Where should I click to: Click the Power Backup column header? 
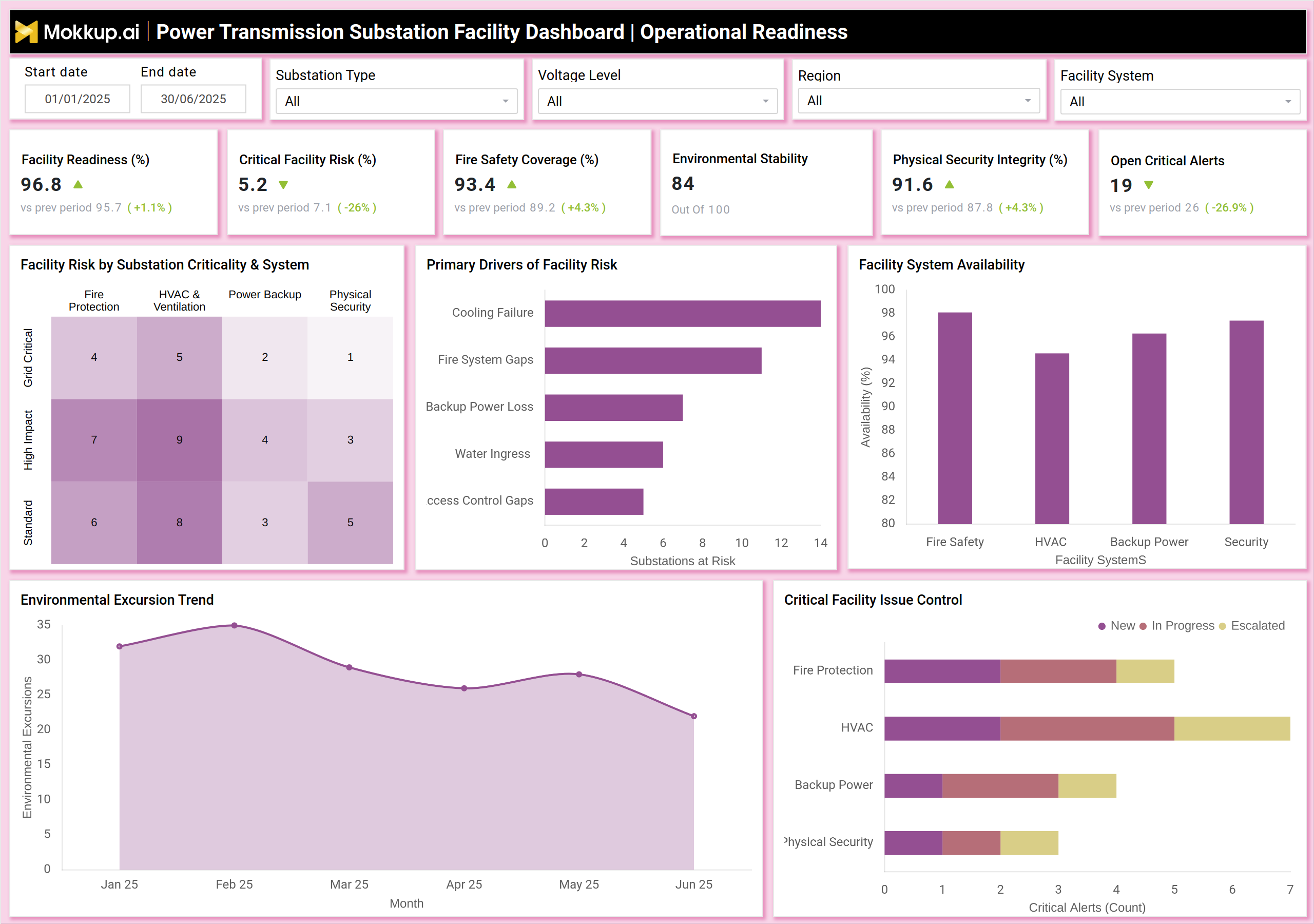click(x=264, y=294)
